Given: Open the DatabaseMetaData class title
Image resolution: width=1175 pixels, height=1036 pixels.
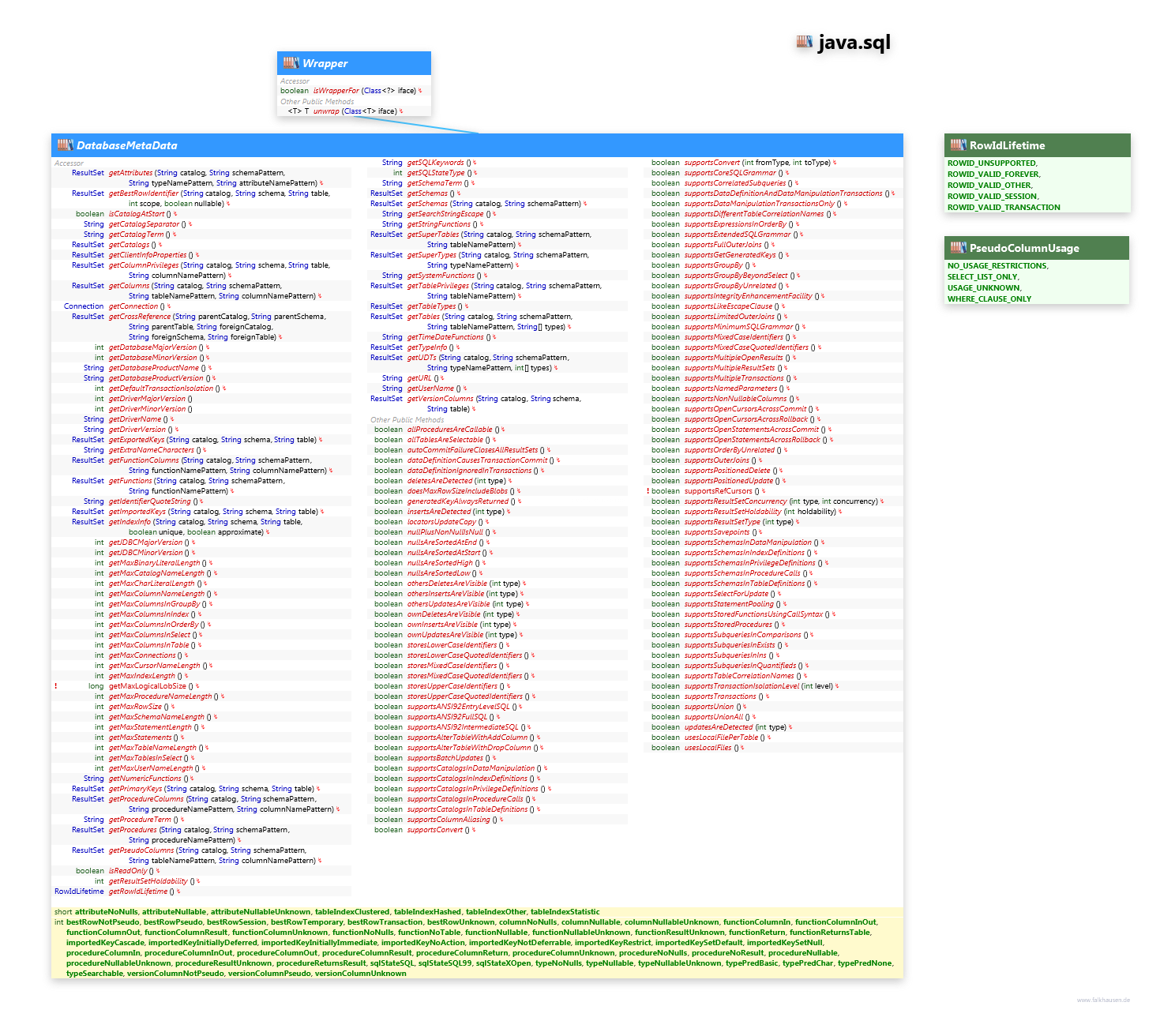Looking at the screenshot, I should pyautogui.click(x=127, y=145).
